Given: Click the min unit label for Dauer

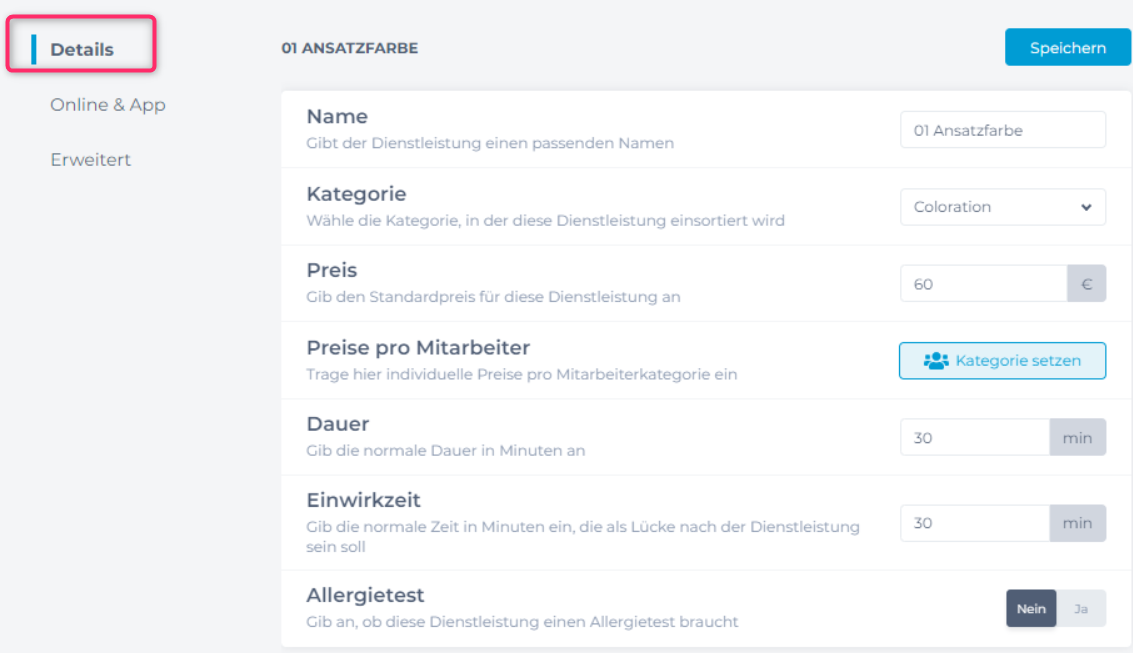Looking at the screenshot, I should click(x=1077, y=438).
